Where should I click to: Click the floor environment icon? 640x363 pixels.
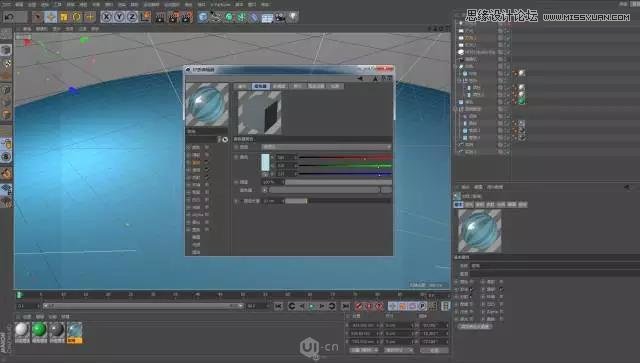click(267, 18)
